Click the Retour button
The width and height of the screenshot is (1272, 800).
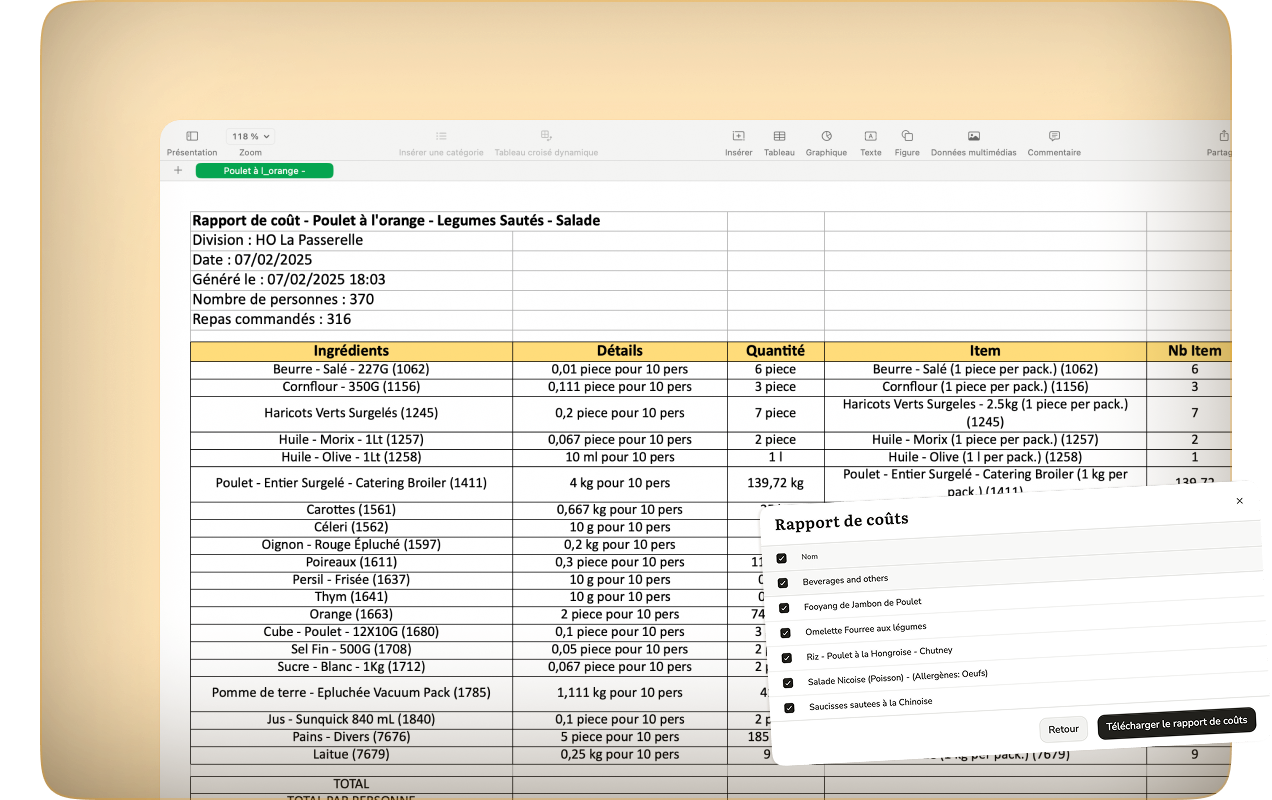1063,729
